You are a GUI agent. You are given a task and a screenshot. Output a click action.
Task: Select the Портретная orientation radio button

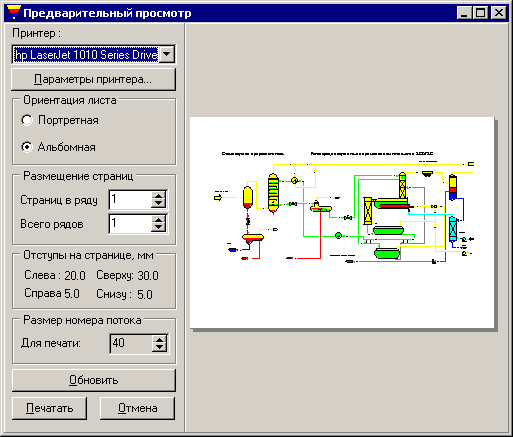tap(27, 120)
